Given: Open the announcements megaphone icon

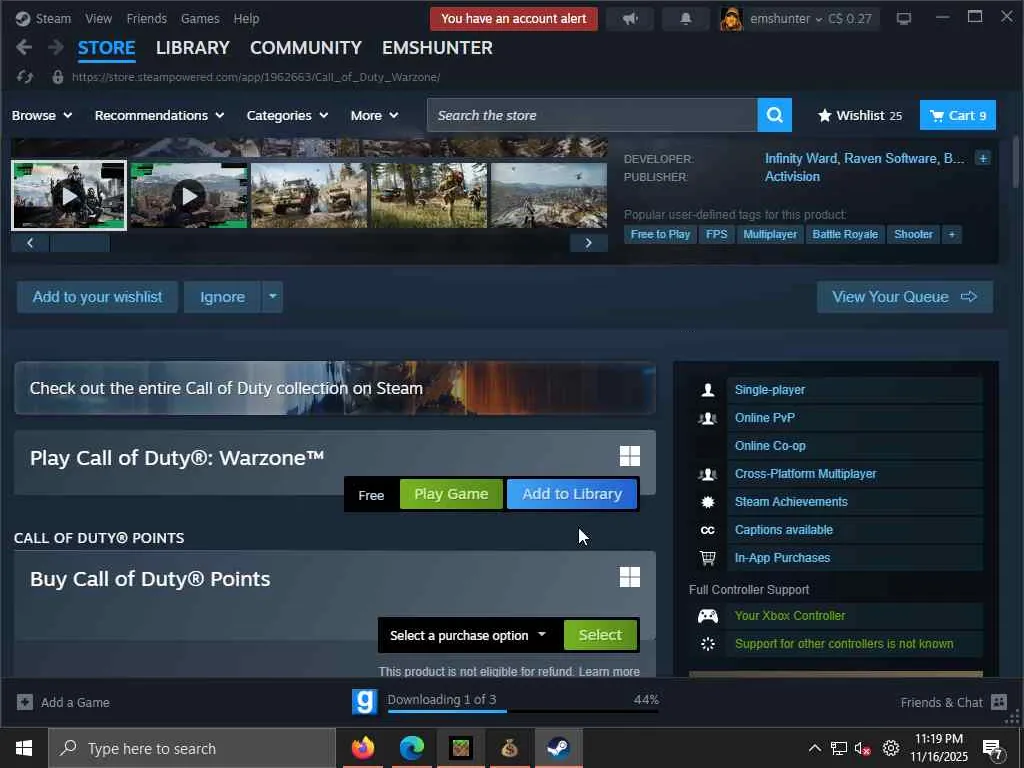Looking at the screenshot, I should (x=630, y=19).
